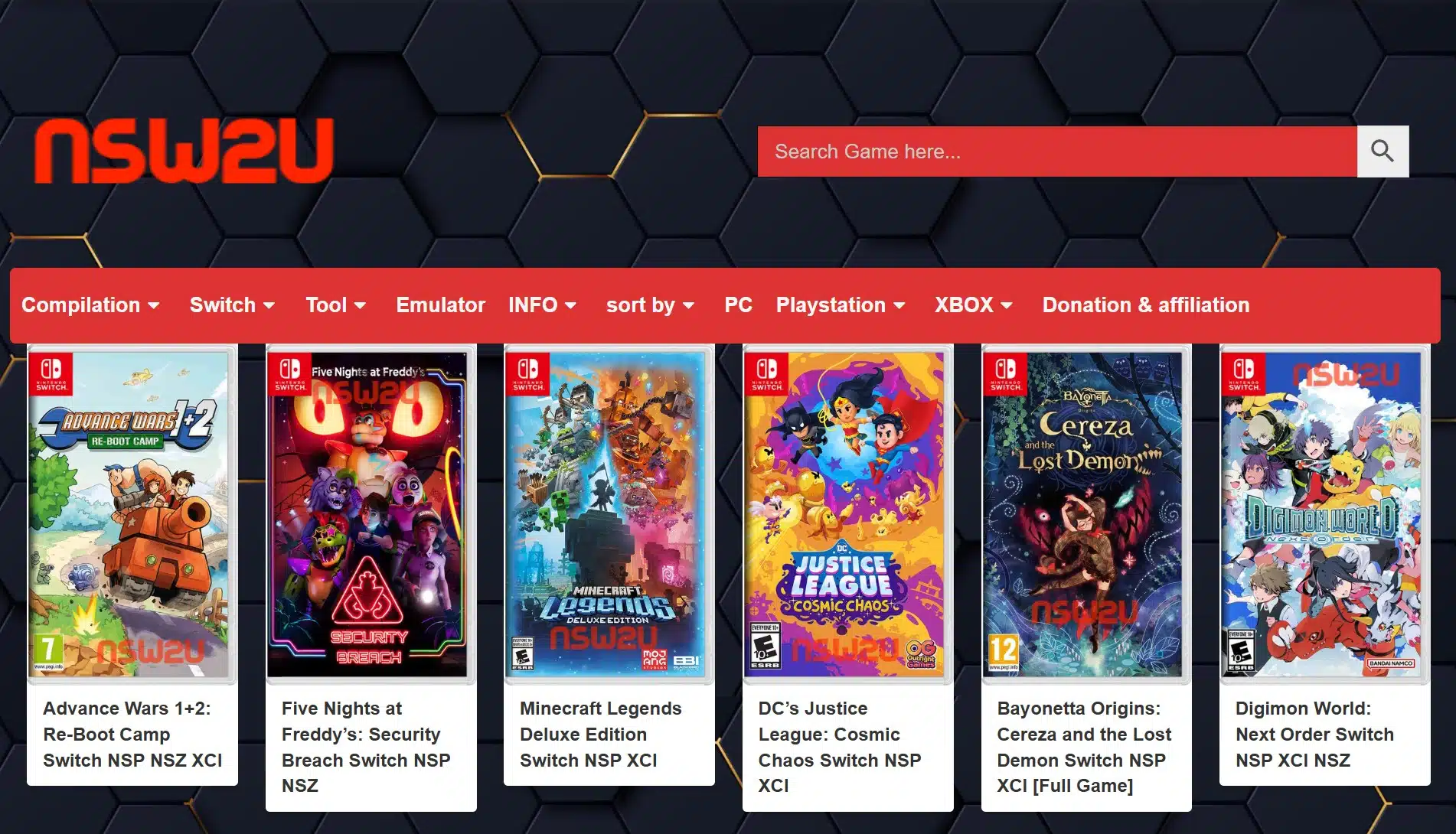
Task: Click the magnifying glass search icon
Action: tap(1382, 151)
